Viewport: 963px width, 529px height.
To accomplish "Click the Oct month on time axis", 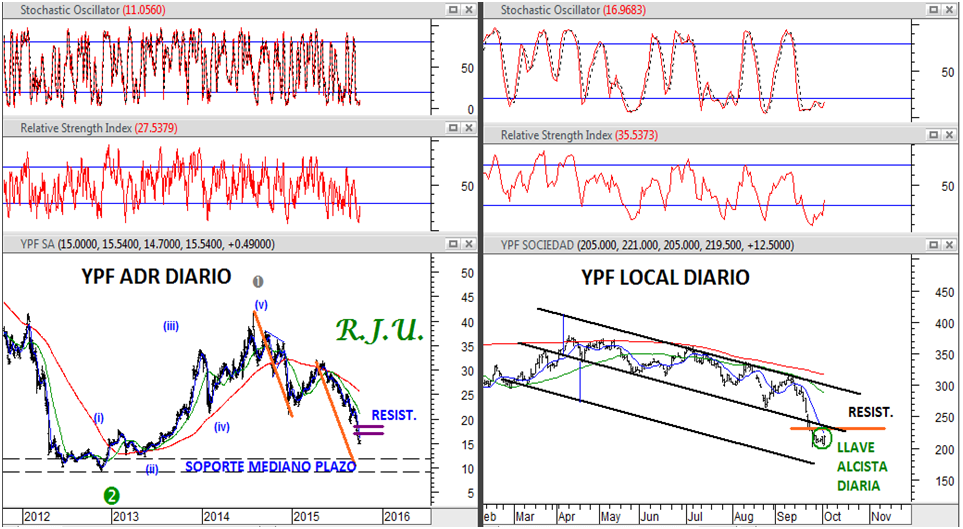I will point(834,516).
